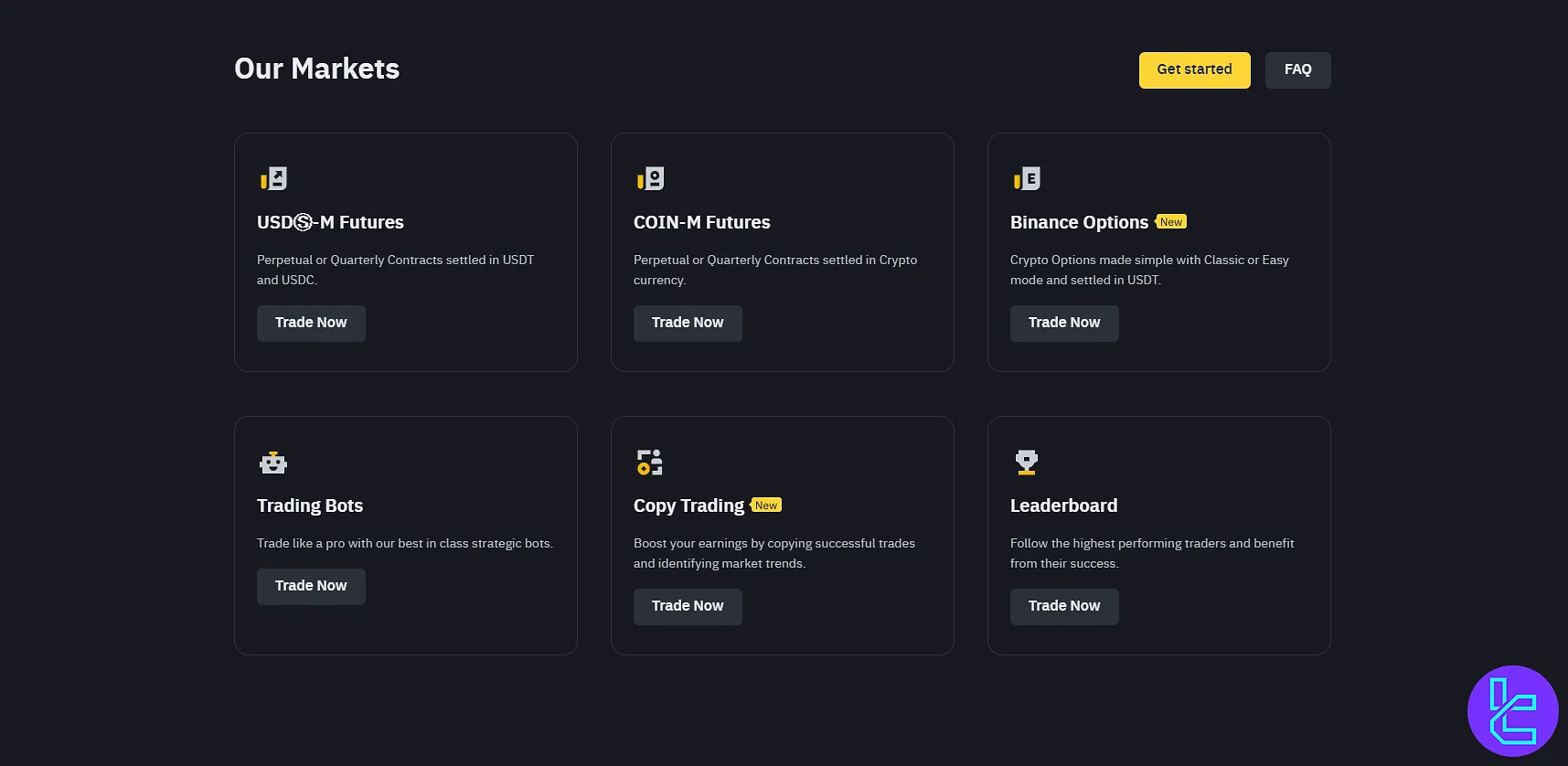Click text 'Follow the highest performing traders'
The image size is (1568, 766).
[x=1118, y=544]
